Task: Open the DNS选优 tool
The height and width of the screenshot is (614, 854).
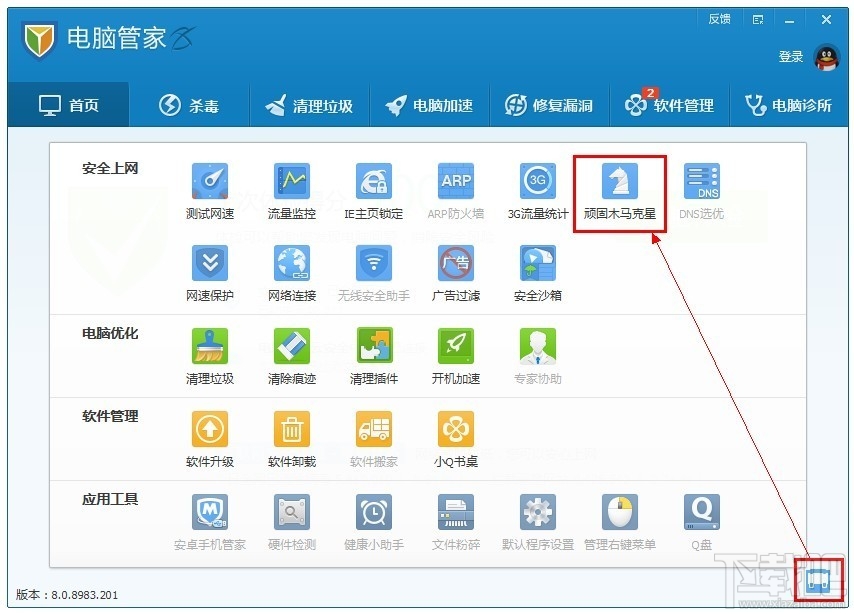Action: pos(702,191)
